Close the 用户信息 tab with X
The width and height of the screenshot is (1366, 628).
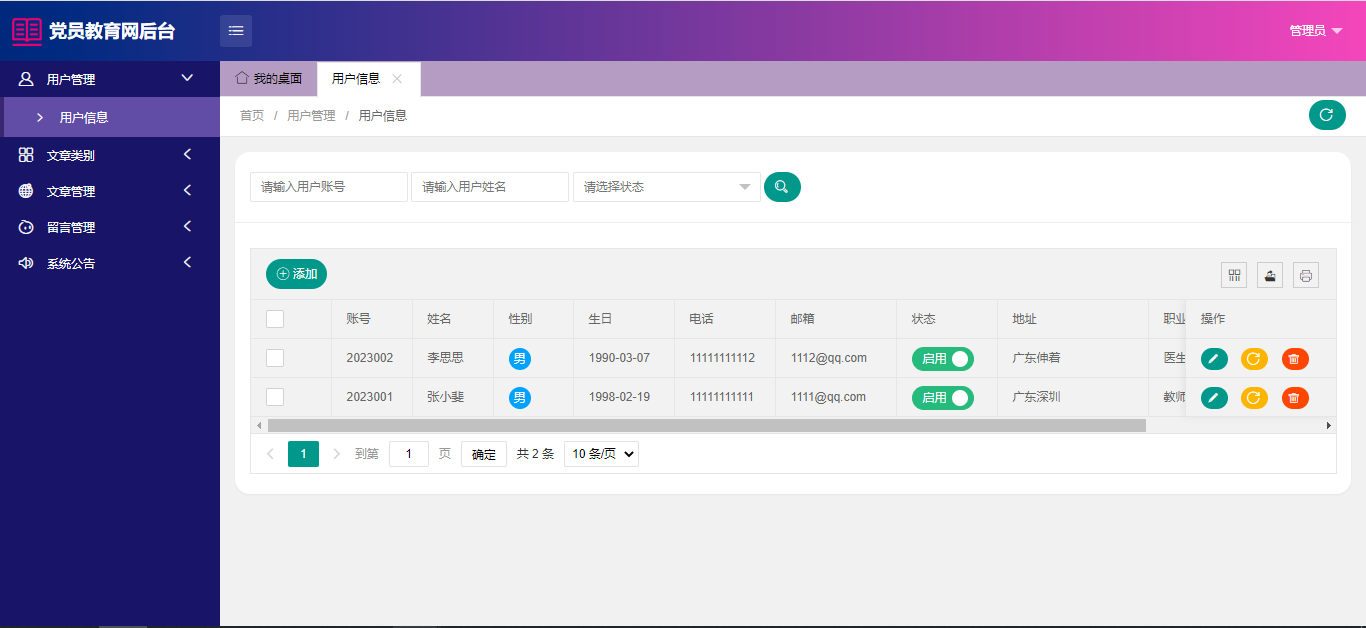[x=397, y=78]
